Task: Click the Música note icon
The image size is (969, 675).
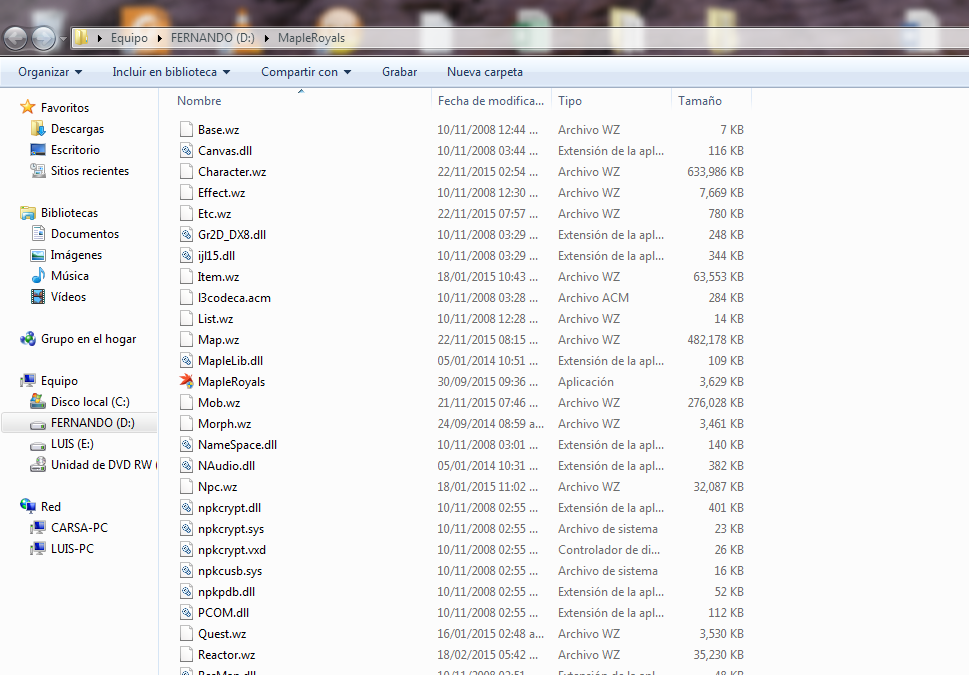Action: click(x=38, y=276)
